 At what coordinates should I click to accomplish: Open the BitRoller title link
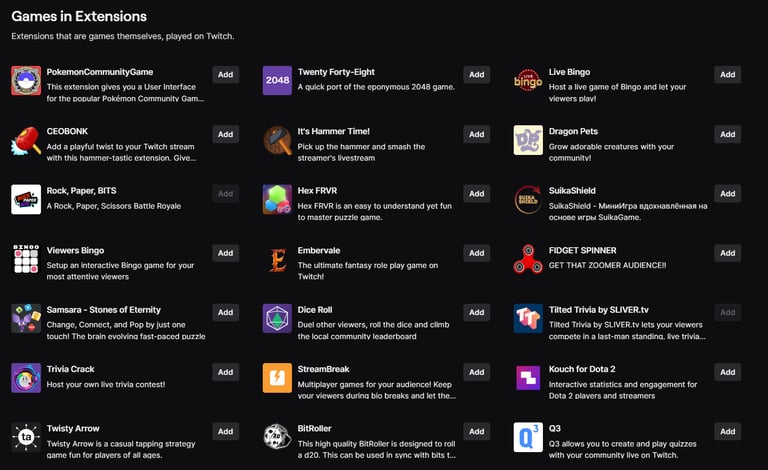(314, 428)
